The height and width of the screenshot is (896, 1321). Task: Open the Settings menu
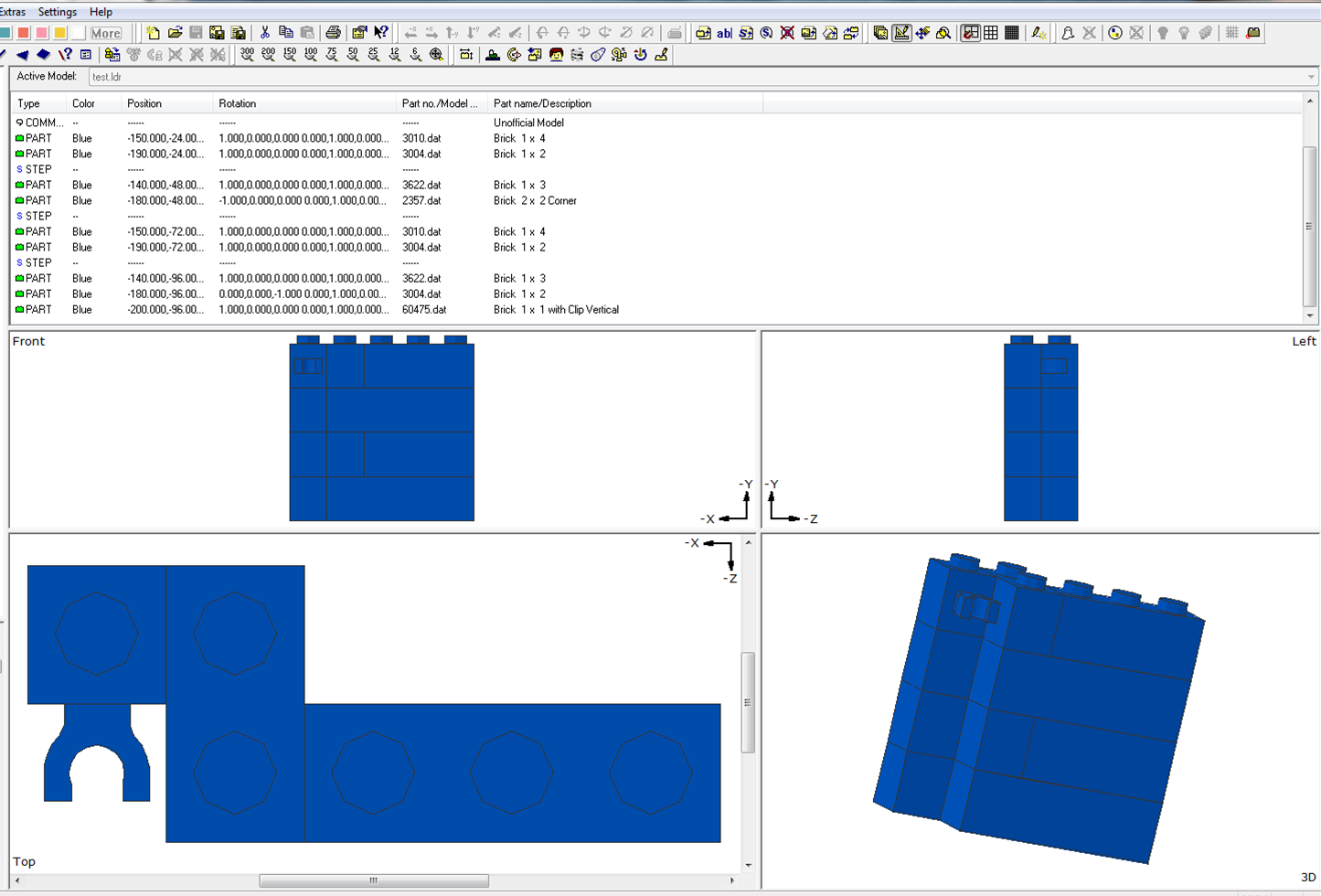[x=58, y=12]
